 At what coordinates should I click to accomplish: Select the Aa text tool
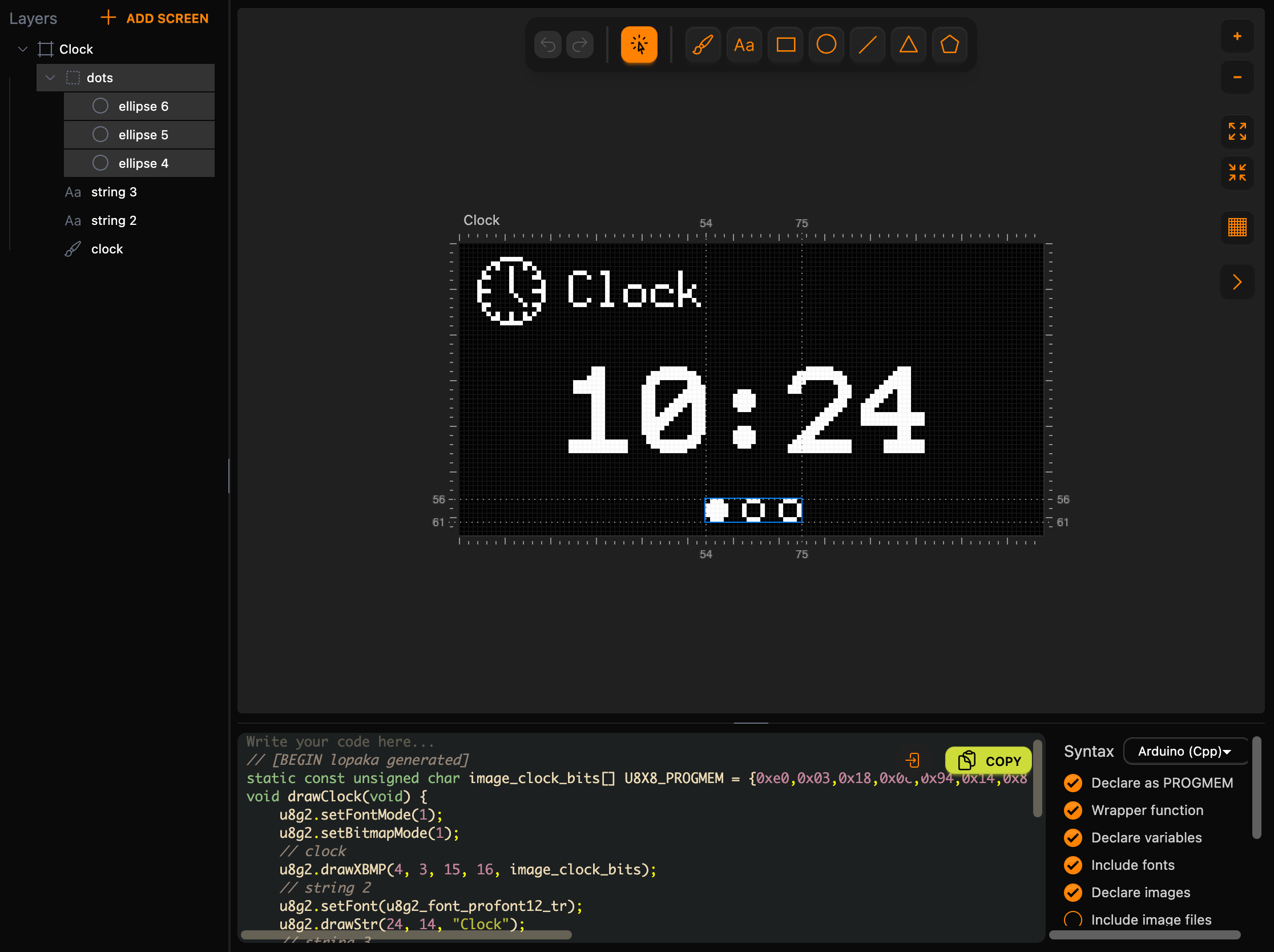[744, 45]
